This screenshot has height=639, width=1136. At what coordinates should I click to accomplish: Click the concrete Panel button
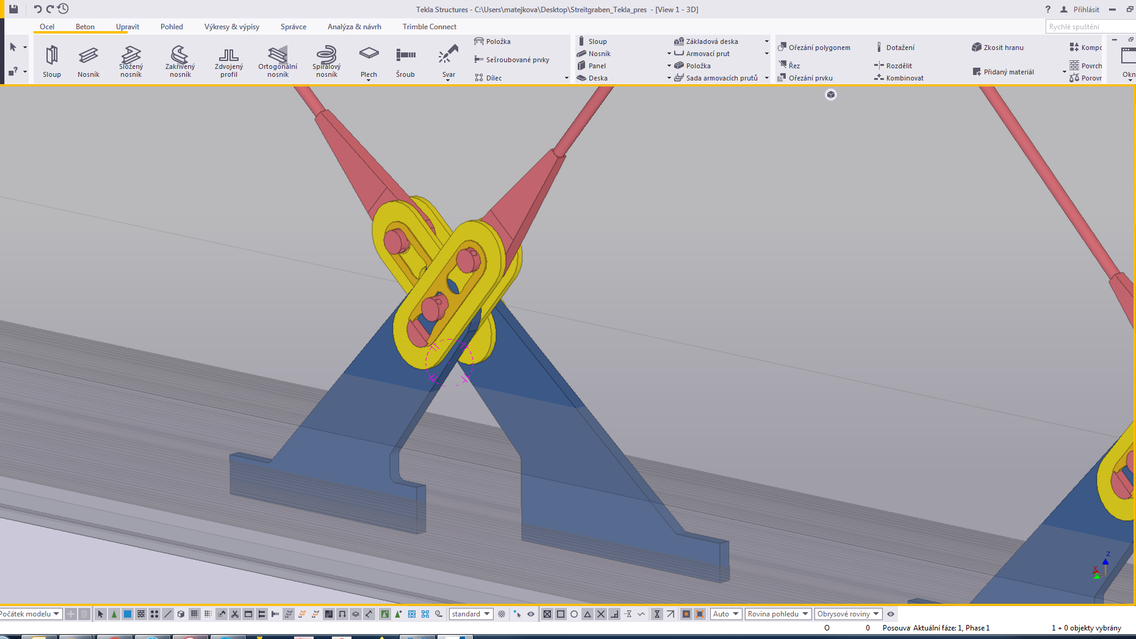pos(591,65)
